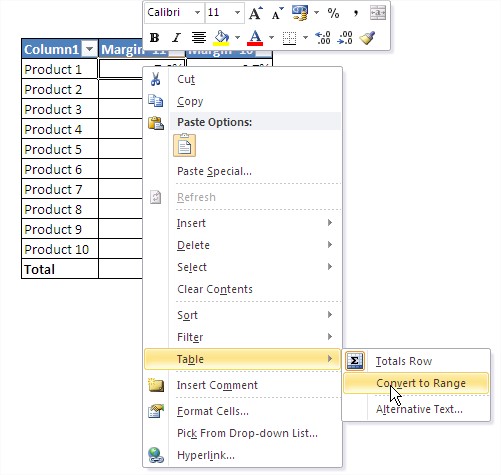The height and width of the screenshot is (475, 501).
Task: Click the Format Painter brush icon
Action: (367, 38)
